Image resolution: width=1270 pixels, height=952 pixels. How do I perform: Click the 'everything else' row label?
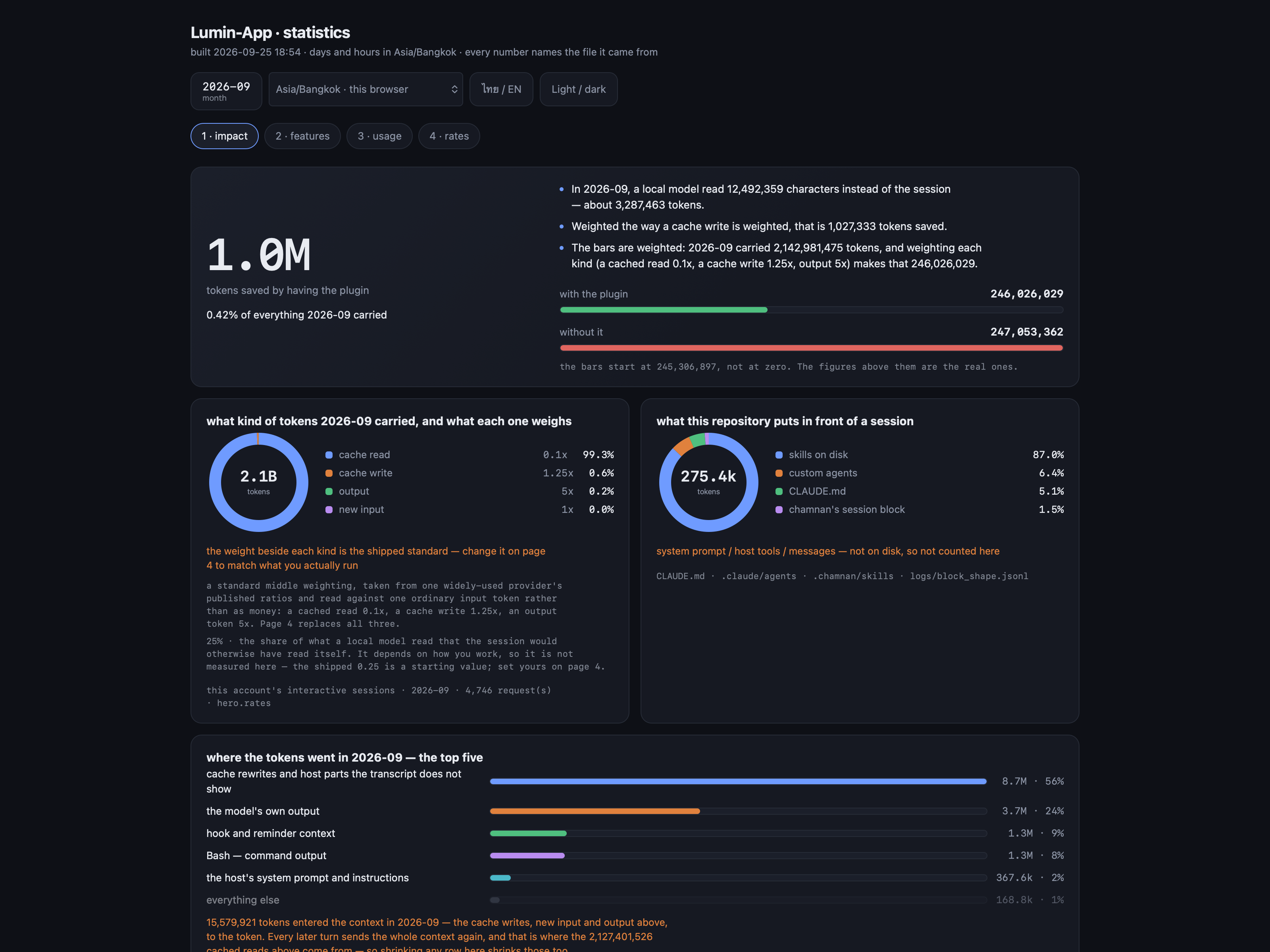243,900
